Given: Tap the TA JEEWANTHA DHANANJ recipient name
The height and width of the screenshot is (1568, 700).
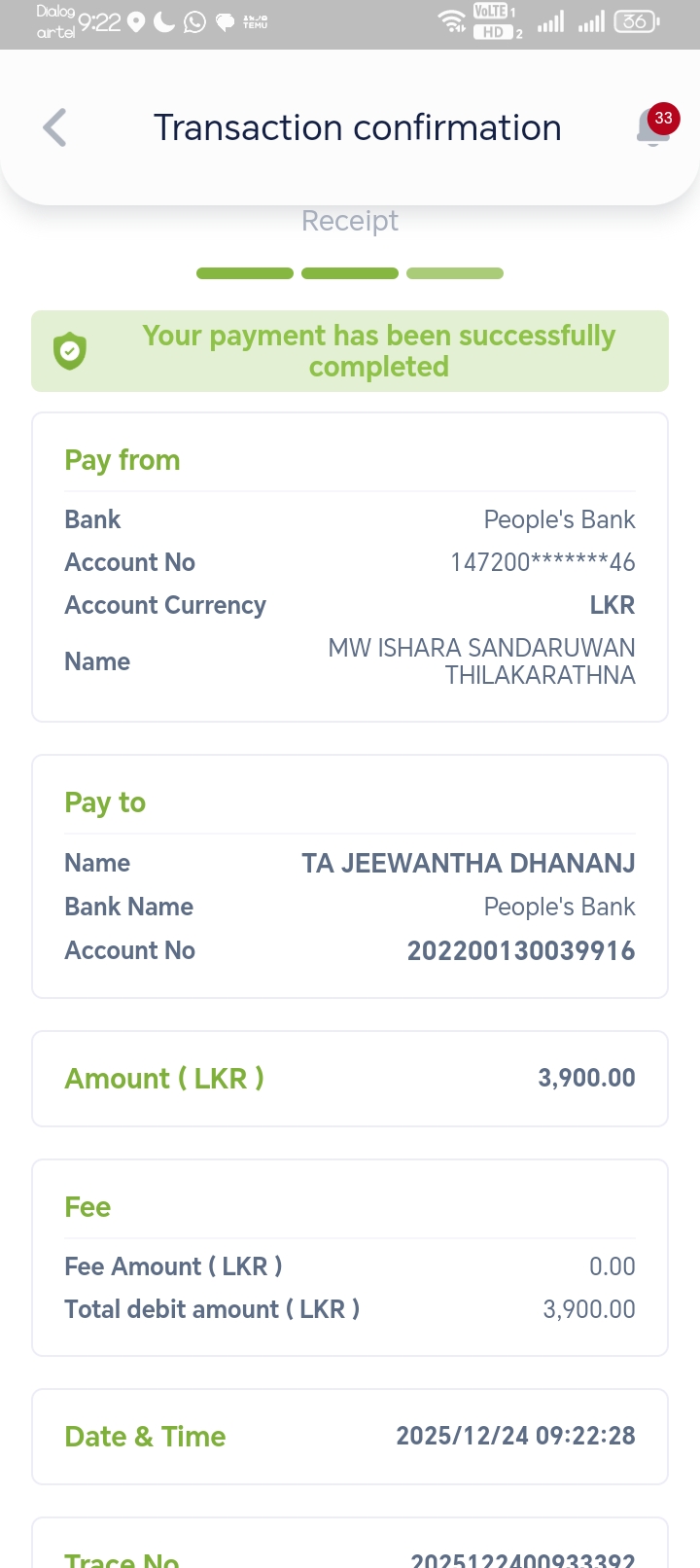Looking at the screenshot, I should (469, 863).
